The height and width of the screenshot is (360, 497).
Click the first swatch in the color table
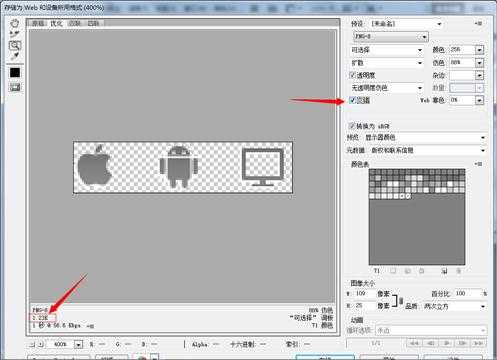pyautogui.click(x=372, y=172)
